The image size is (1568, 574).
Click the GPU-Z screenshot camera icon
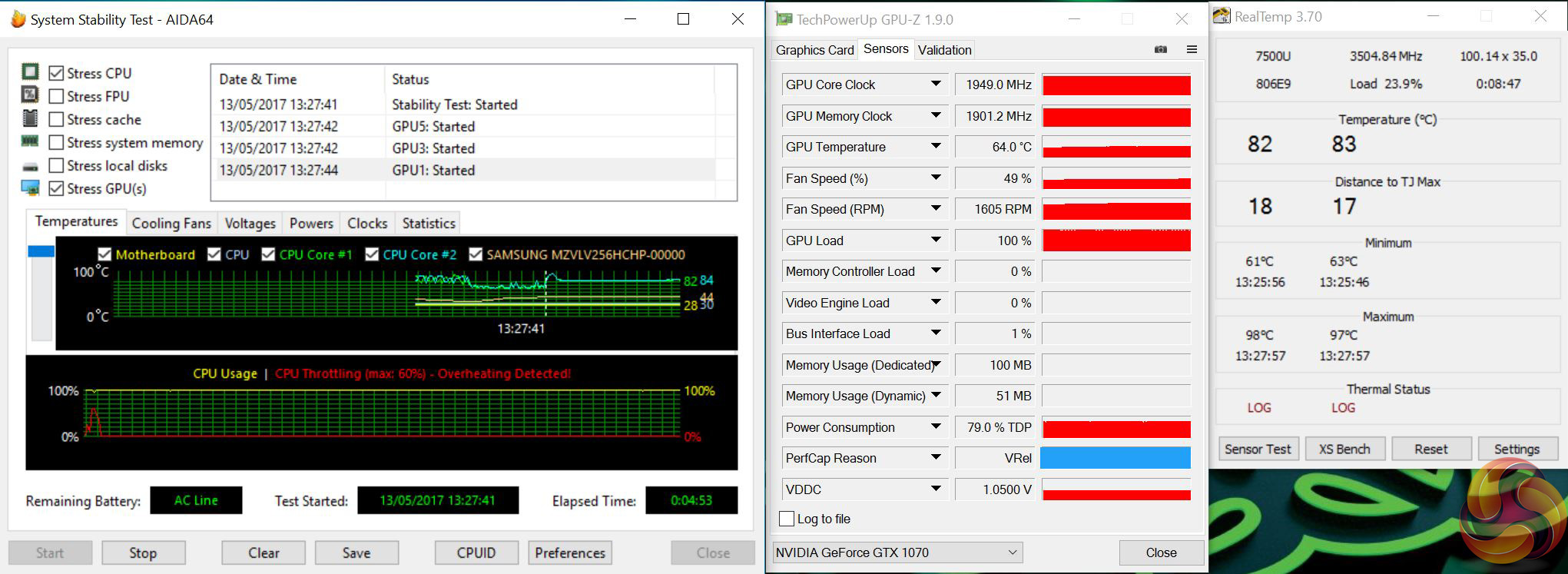[1161, 49]
